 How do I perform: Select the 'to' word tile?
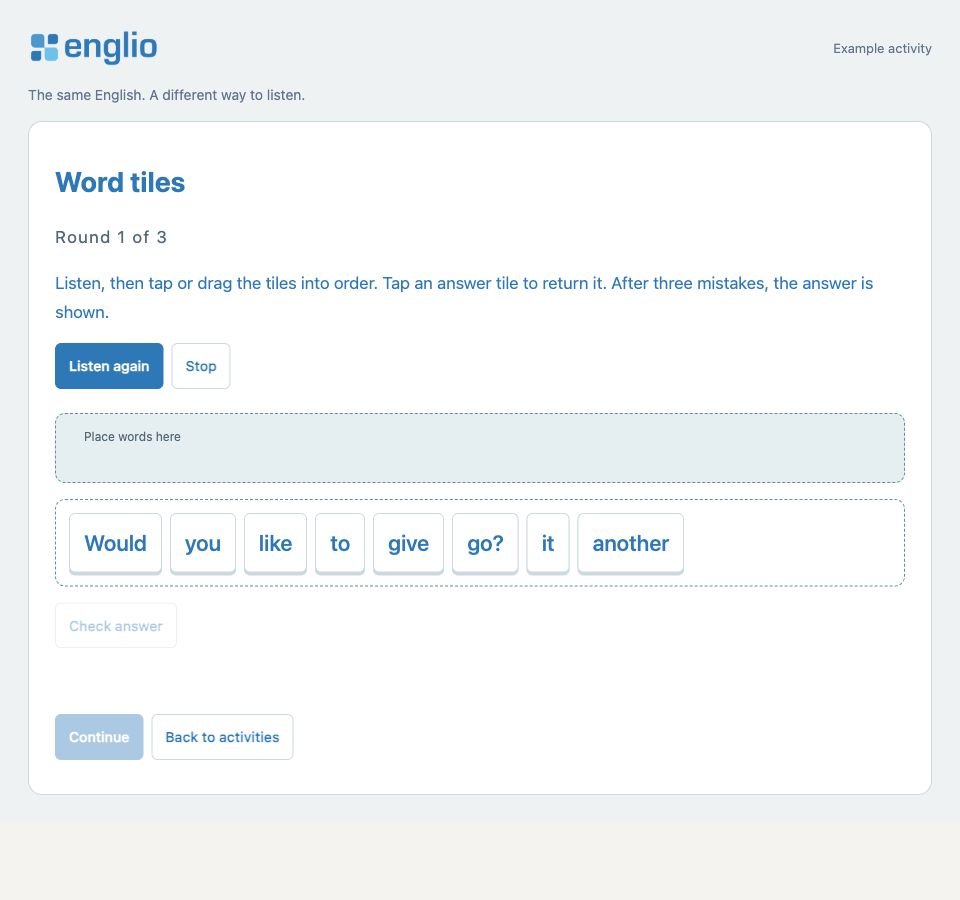pyautogui.click(x=340, y=544)
